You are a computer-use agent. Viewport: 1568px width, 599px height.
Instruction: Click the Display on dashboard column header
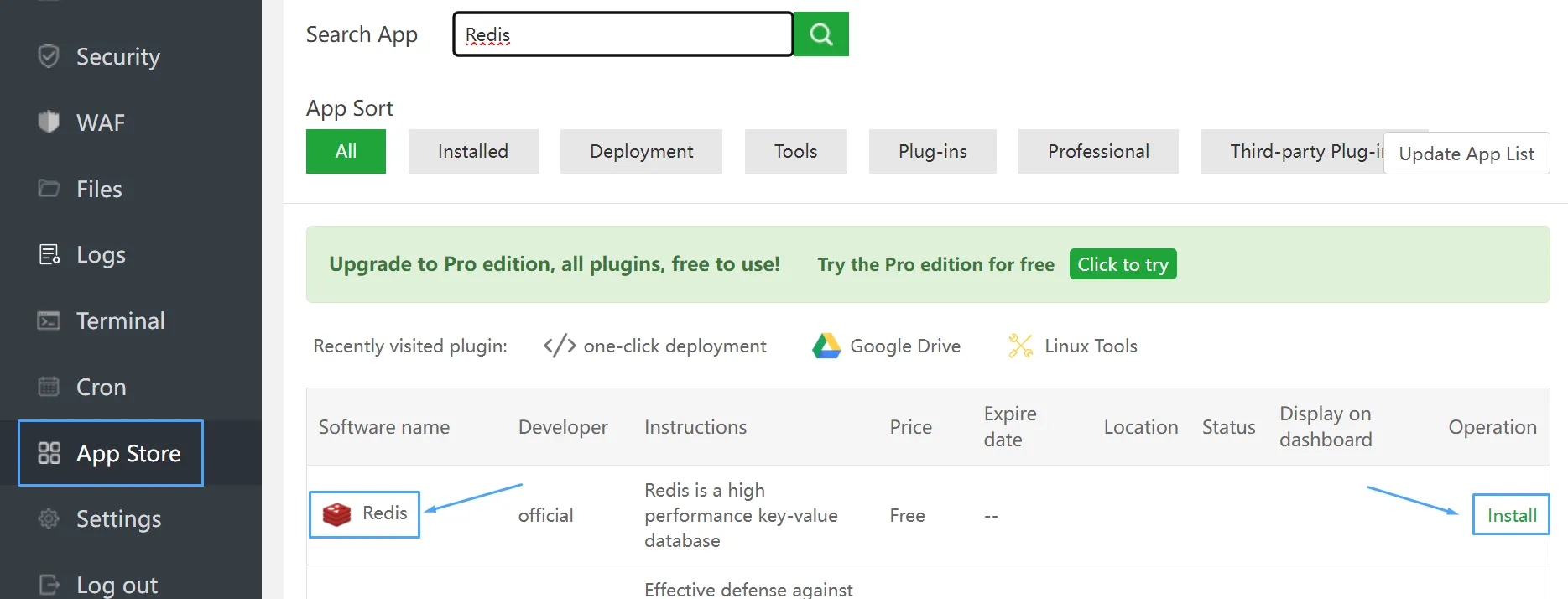pyautogui.click(x=1326, y=426)
